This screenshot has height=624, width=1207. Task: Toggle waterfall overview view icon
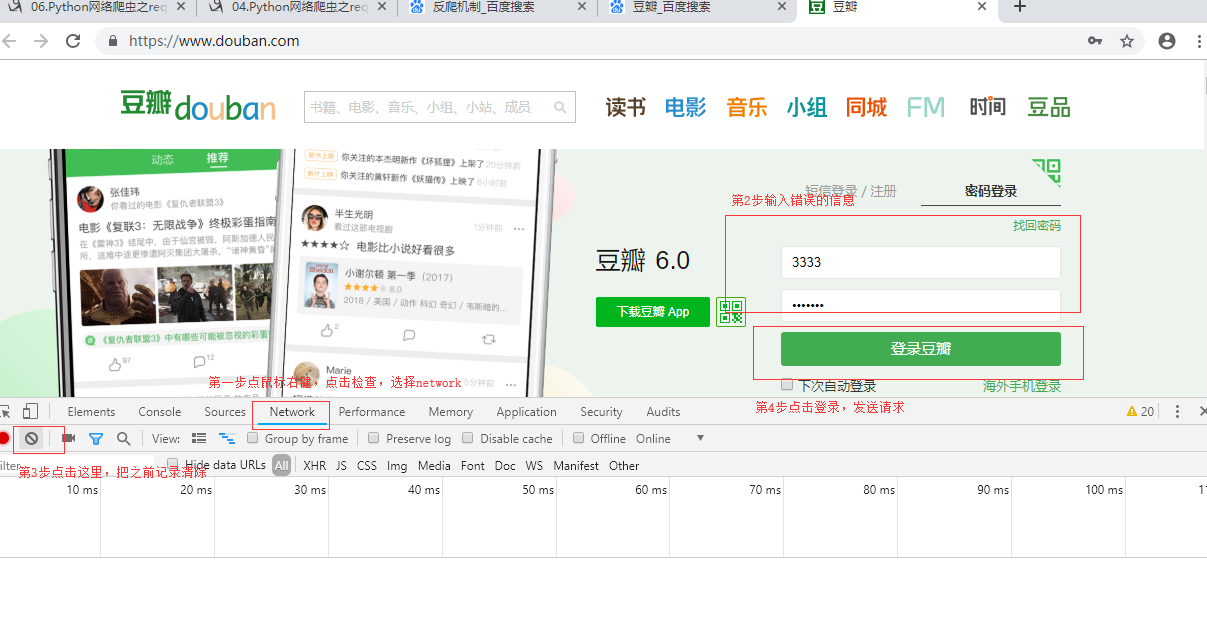[x=227, y=438]
